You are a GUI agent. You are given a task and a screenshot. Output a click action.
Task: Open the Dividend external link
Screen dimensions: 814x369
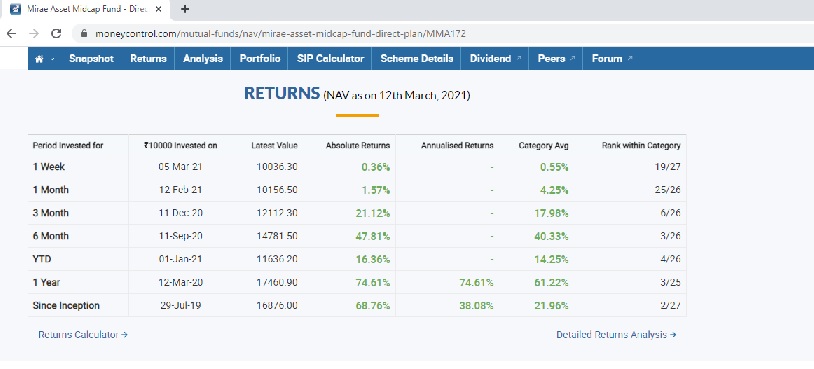pyautogui.click(x=495, y=59)
